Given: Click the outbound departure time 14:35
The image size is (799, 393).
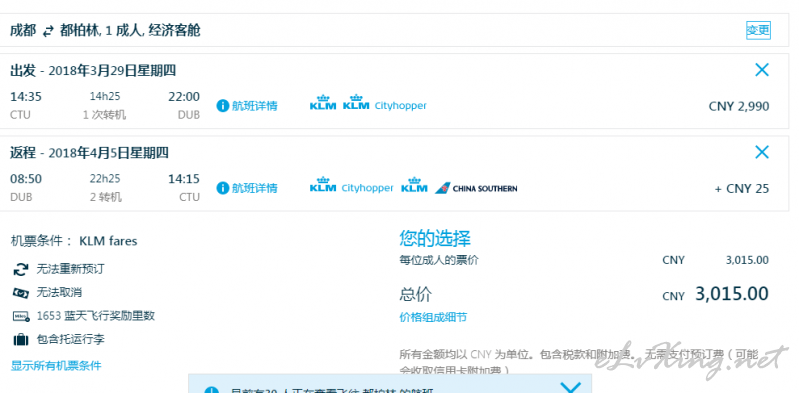Looking at the screenshot, I should [26, 97].
